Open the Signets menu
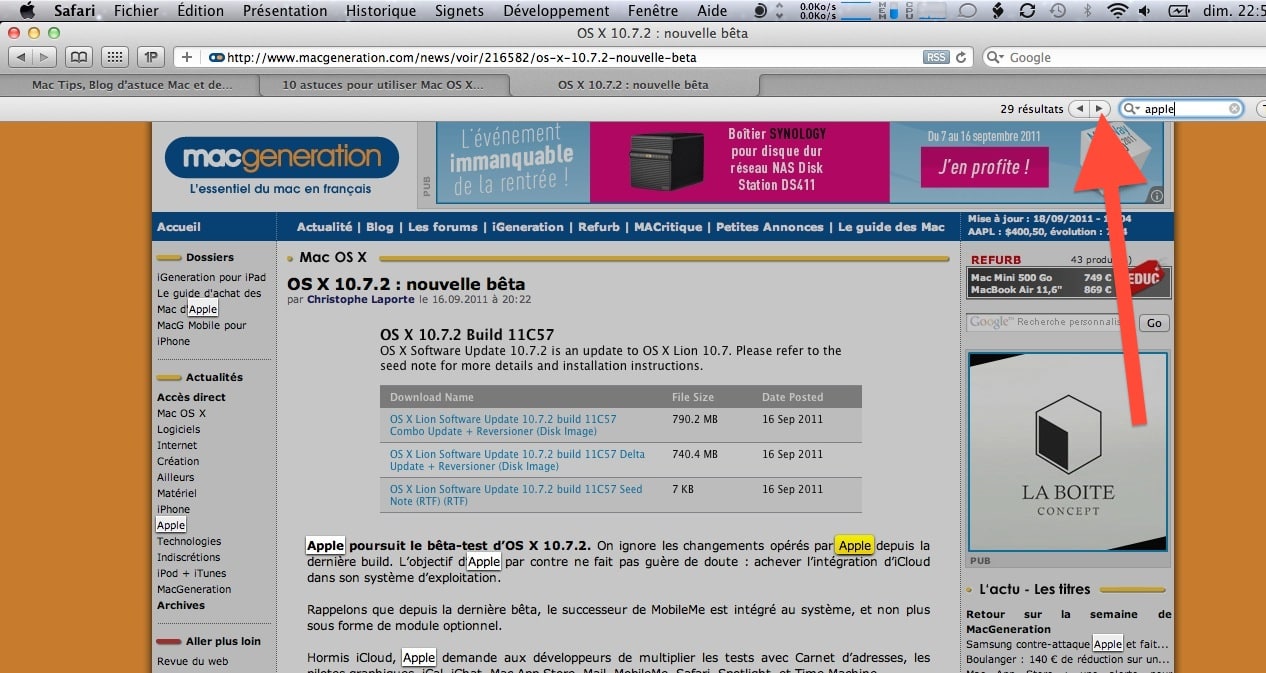 (459, 11)
